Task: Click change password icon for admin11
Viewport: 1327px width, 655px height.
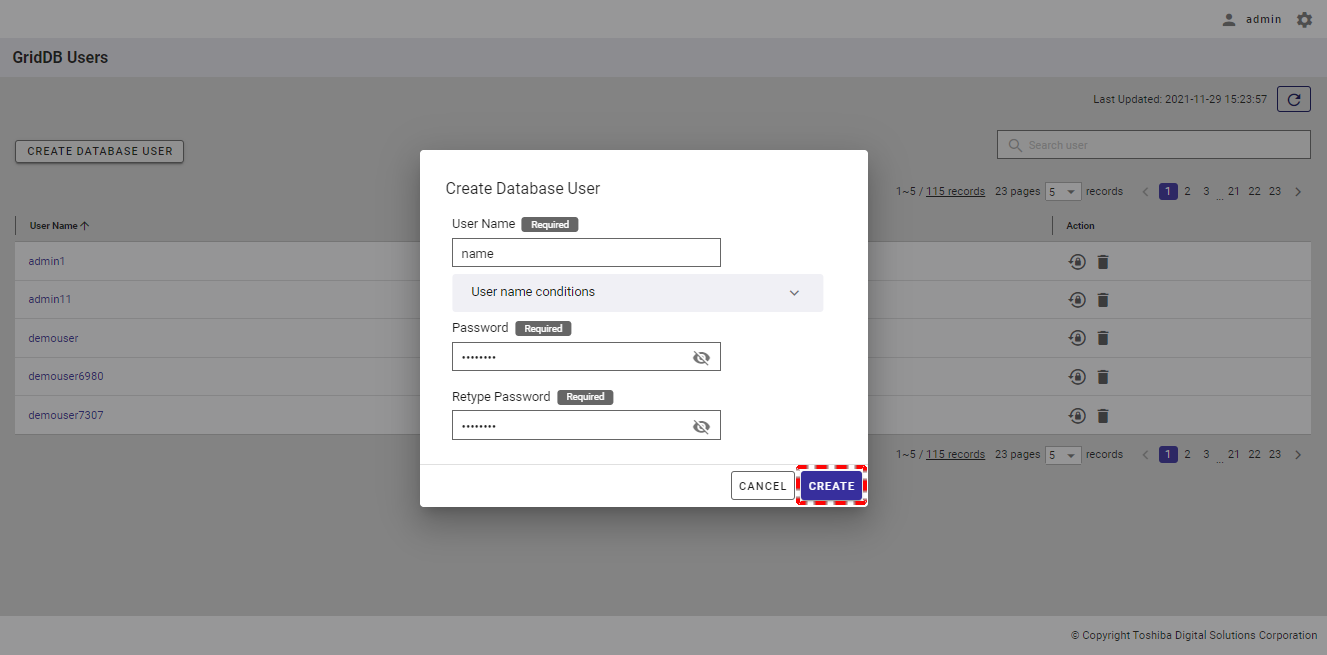Action: (1077, 300)
